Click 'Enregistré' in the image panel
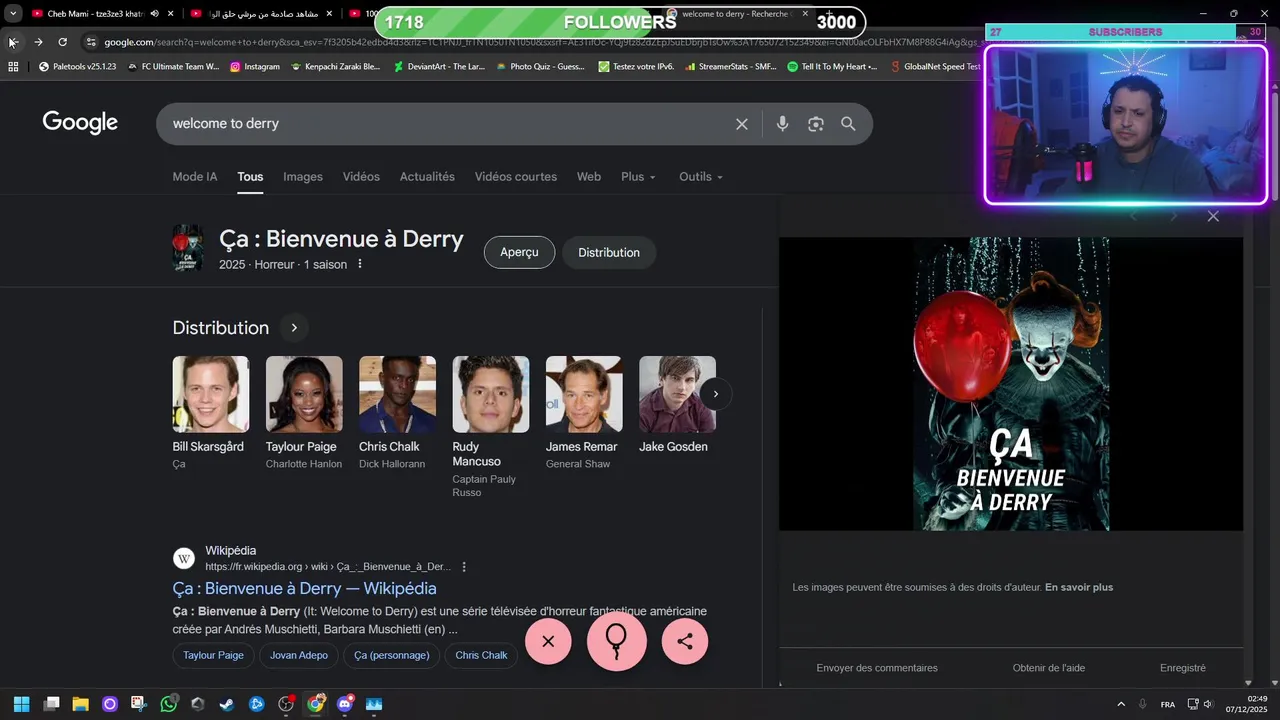 click(x=1183, y=668)
